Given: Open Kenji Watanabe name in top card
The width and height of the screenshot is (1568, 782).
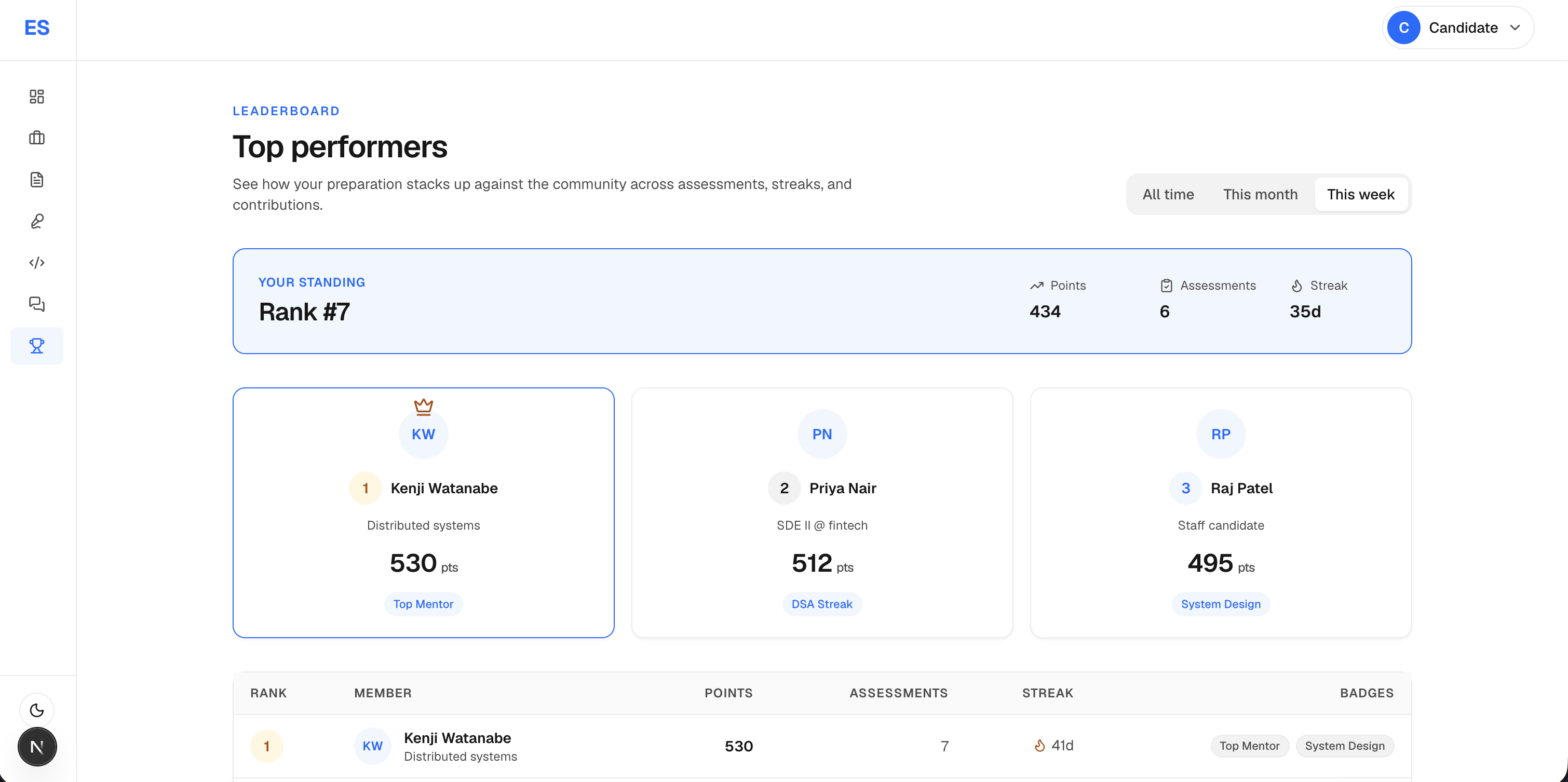Looking at the screenshot, I should coord(444,488).
